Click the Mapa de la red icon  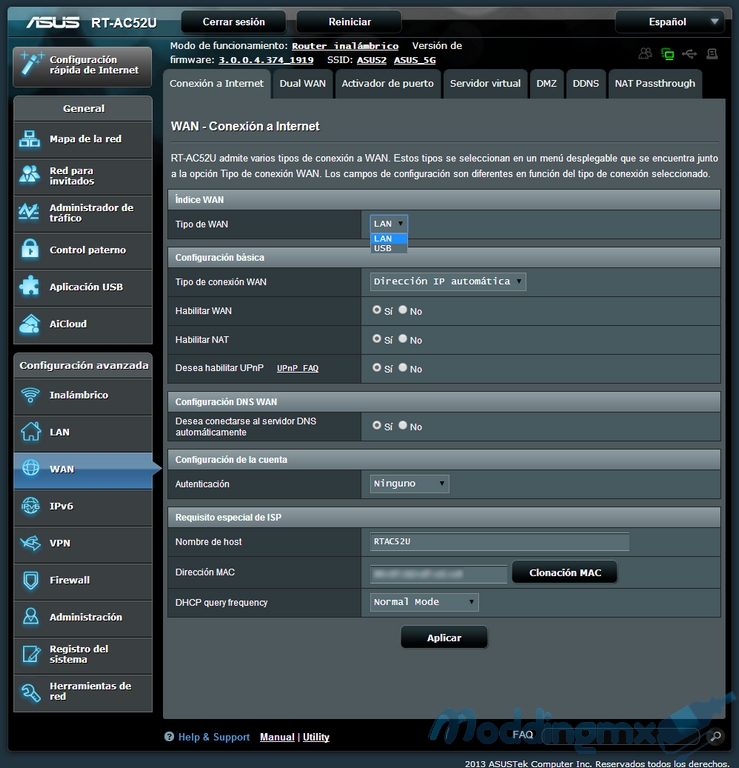pos(29,139)
